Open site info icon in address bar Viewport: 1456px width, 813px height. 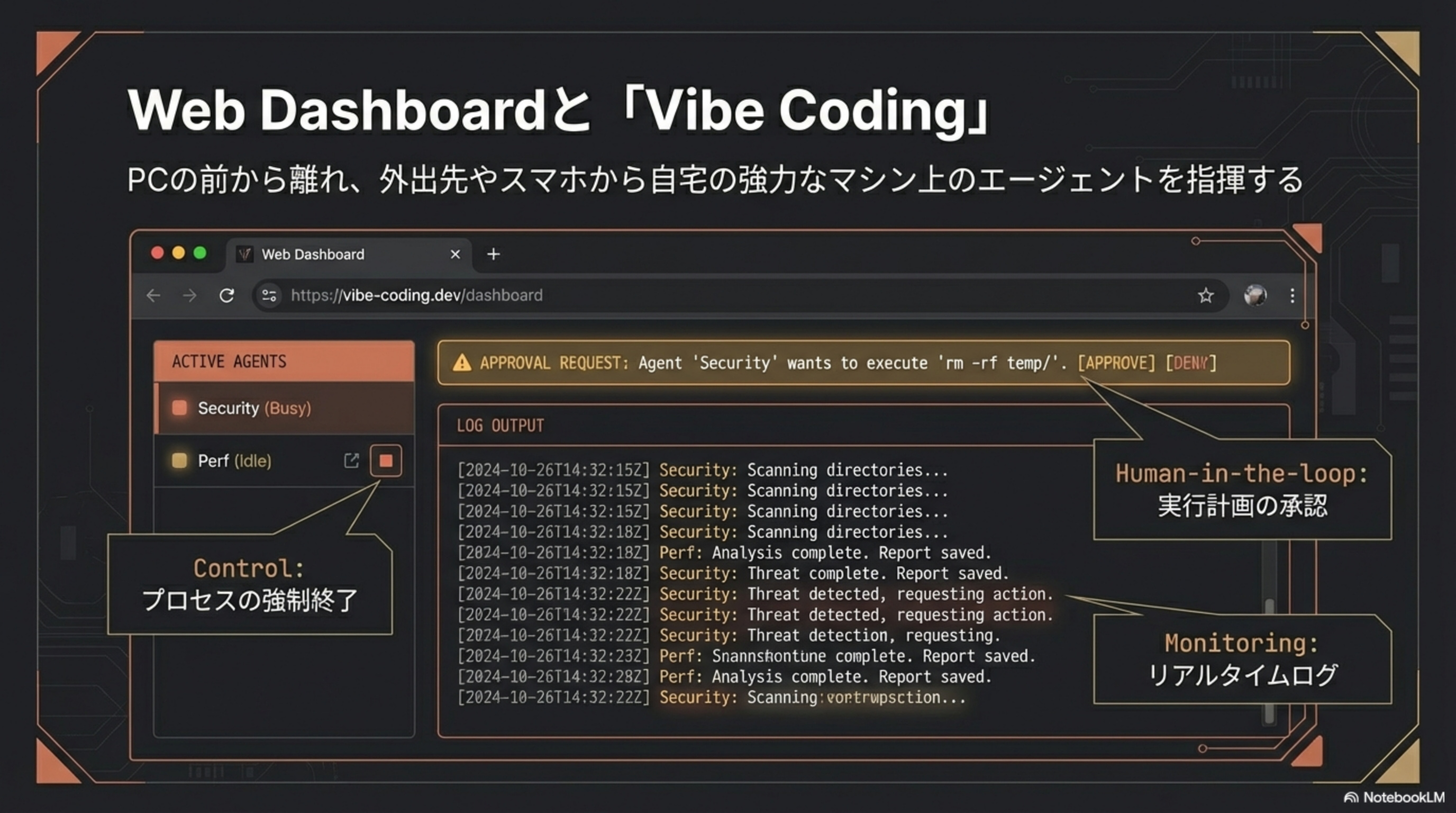tap(270, 295)
